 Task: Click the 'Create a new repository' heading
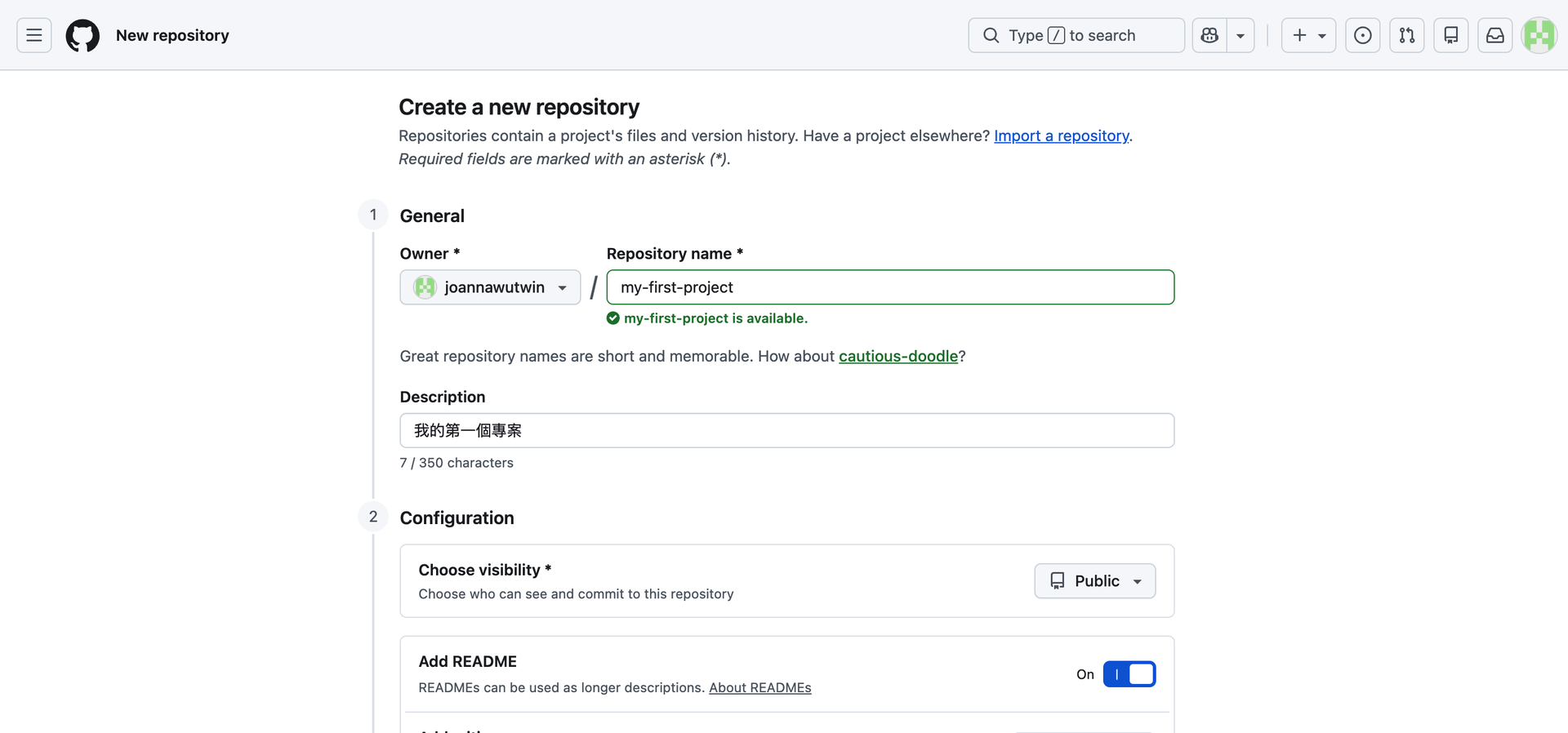pos(519,107)
